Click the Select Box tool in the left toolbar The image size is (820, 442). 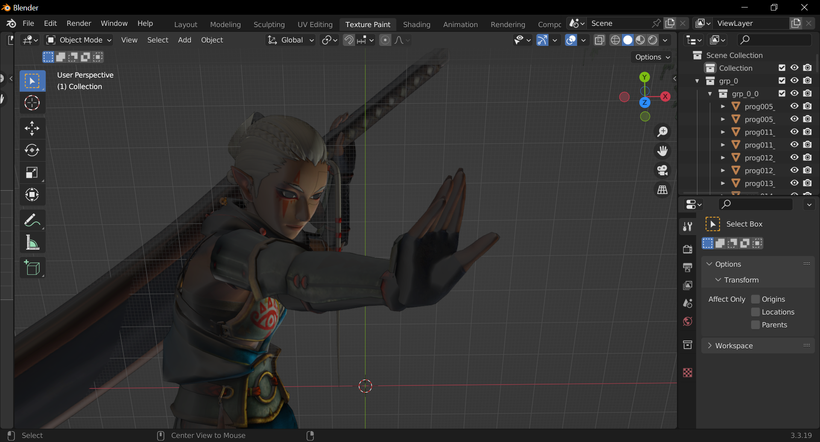click(x=32, y=81)
